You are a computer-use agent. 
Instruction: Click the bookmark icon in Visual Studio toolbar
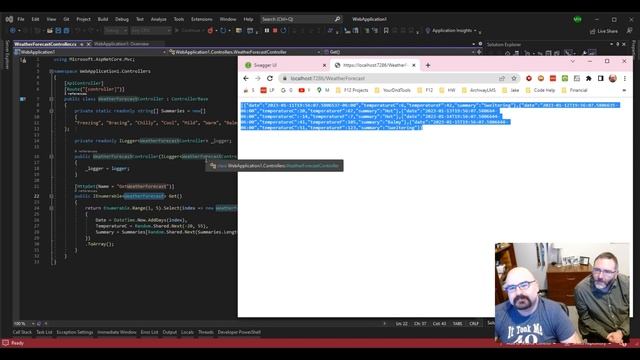(386, 31)
